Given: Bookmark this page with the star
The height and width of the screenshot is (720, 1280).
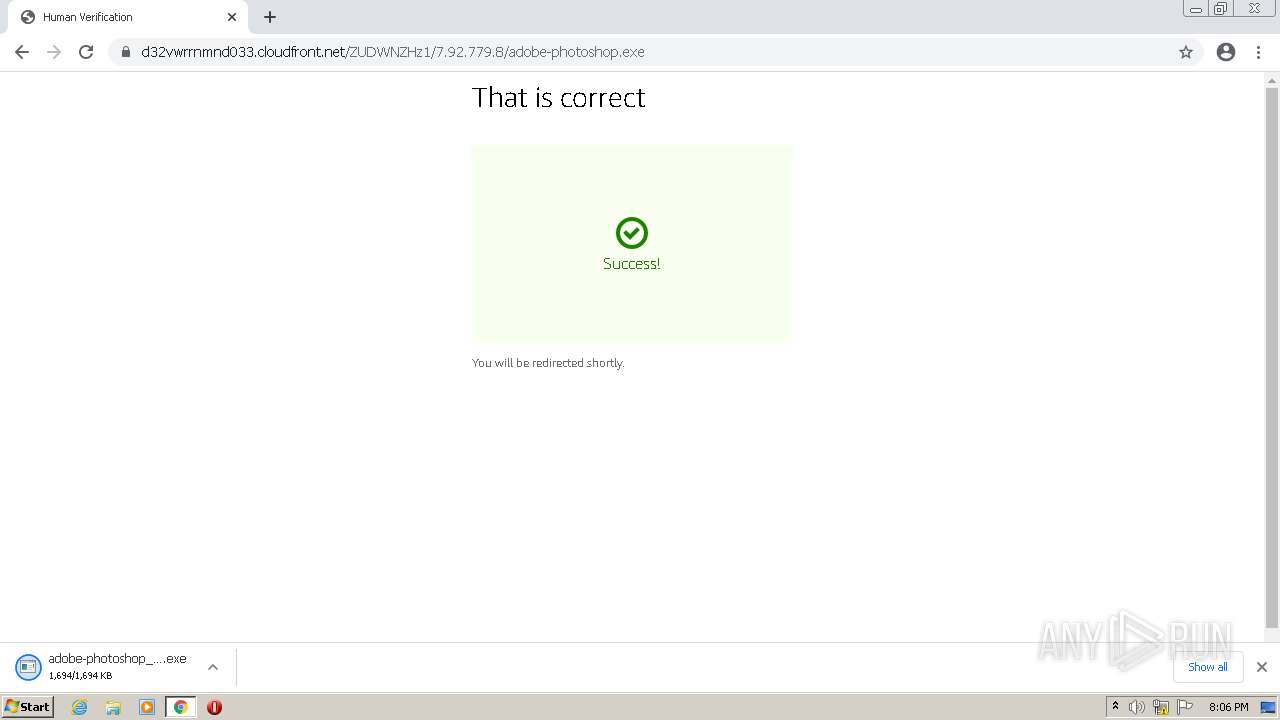Looking at the screenshot, I should (x=1186, y=52).
